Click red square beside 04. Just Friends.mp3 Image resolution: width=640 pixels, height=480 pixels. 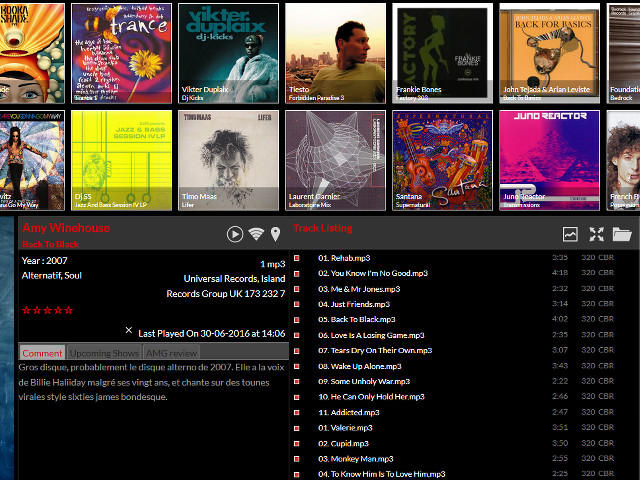click(297, 304)
